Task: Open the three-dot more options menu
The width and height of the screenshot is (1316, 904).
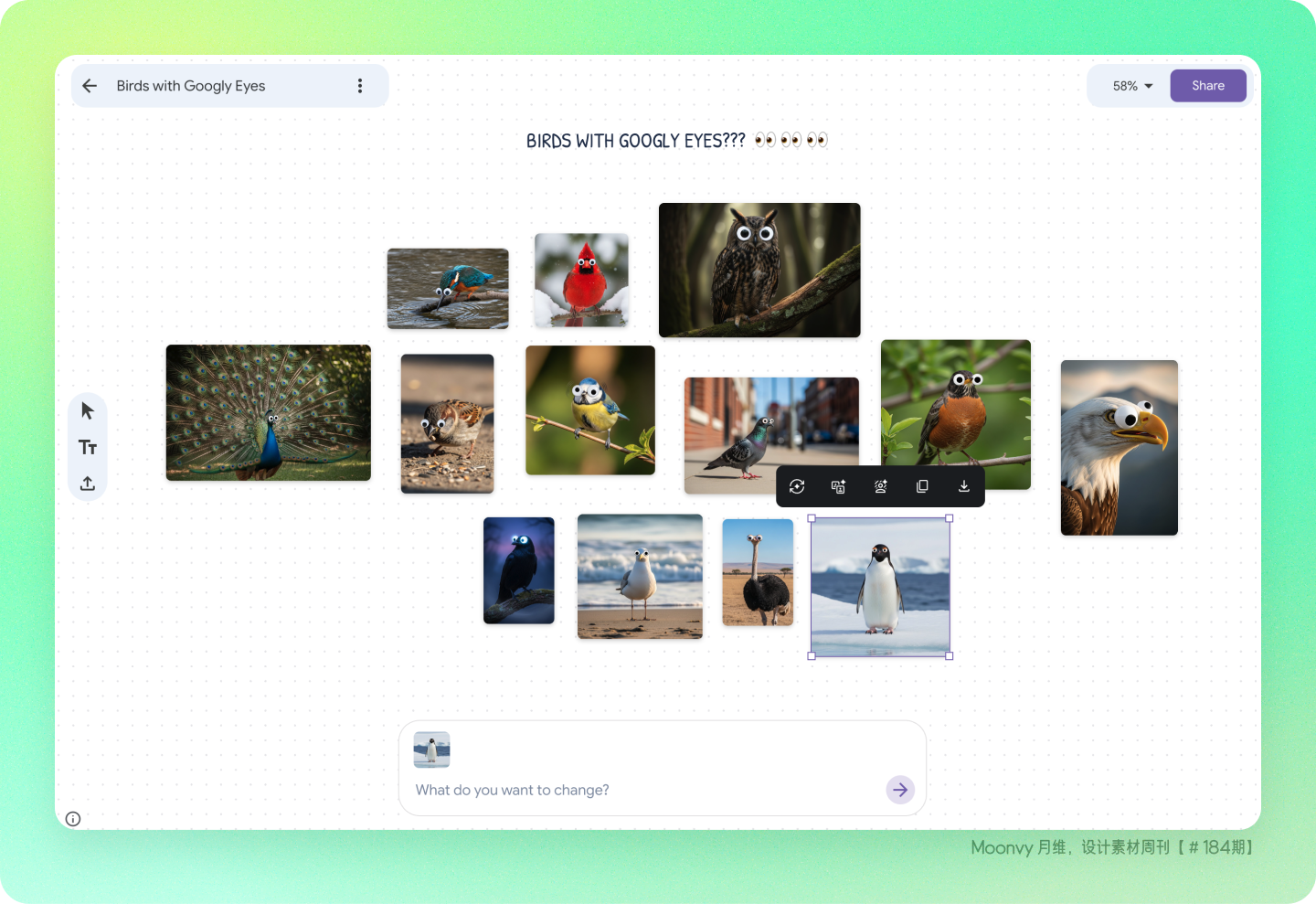Action: pyautogui.click(x=360, y=86)
